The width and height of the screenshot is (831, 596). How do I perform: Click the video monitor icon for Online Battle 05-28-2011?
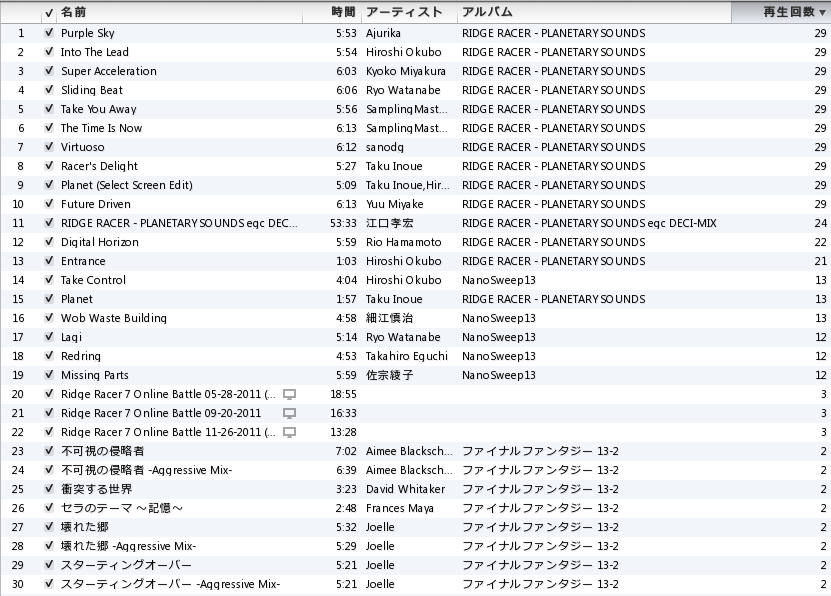pos(289,394)
